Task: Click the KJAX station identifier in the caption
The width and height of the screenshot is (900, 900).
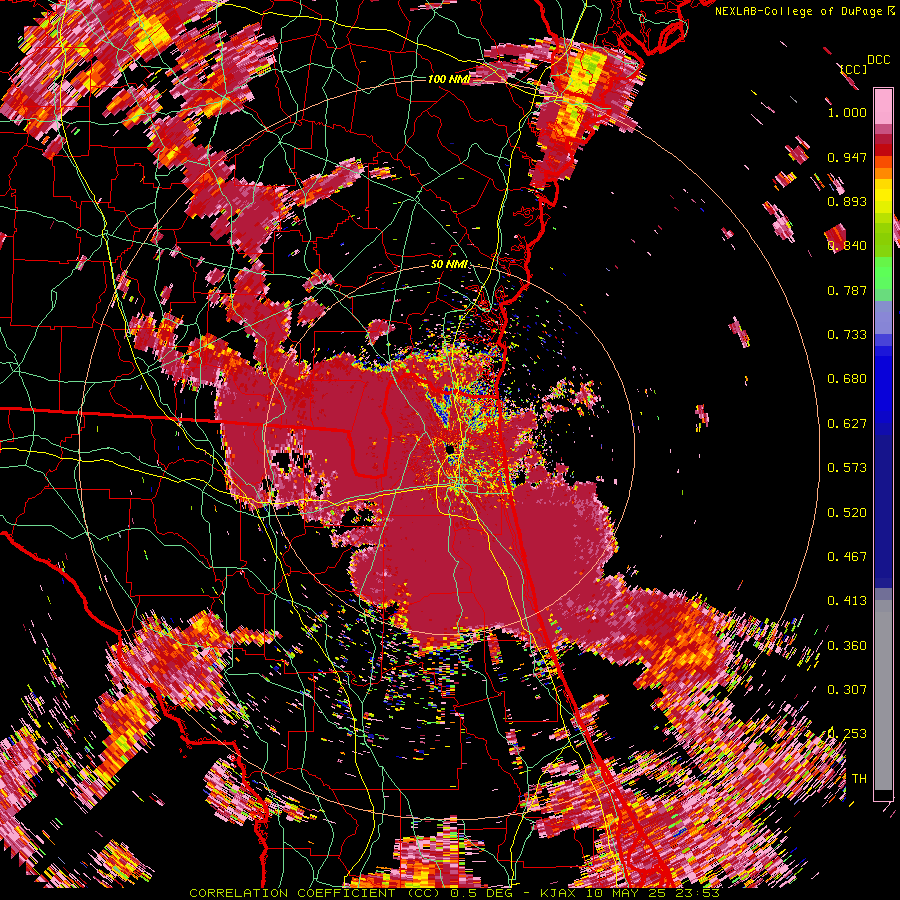Action: click(x=558, y=893)
